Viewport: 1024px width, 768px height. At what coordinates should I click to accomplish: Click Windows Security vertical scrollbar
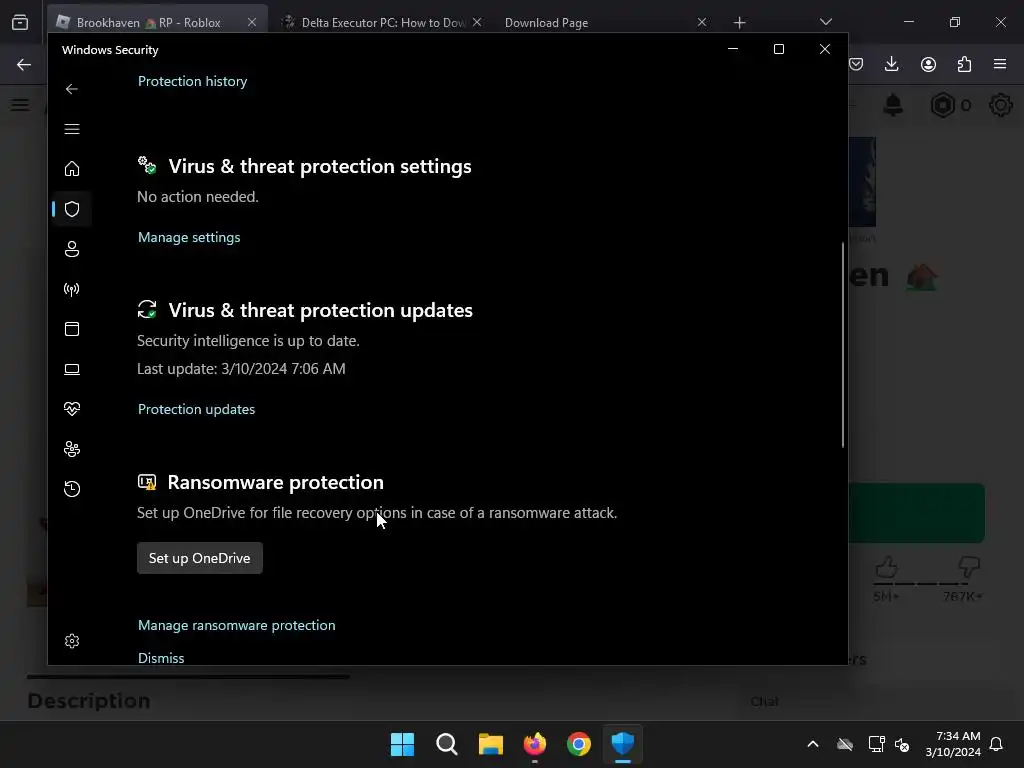tap(842, 345)
